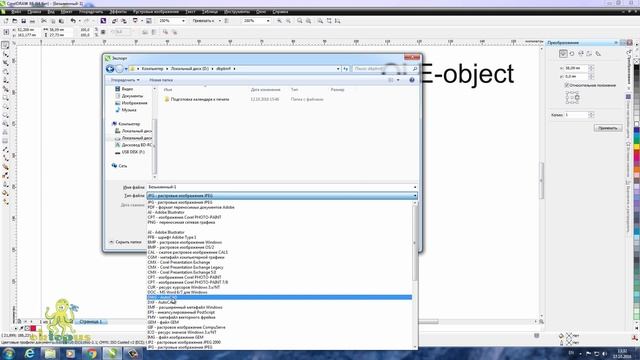Select the Crop tool in the toolbox
This screenshot has height=360, width=640.
(5, 63)
